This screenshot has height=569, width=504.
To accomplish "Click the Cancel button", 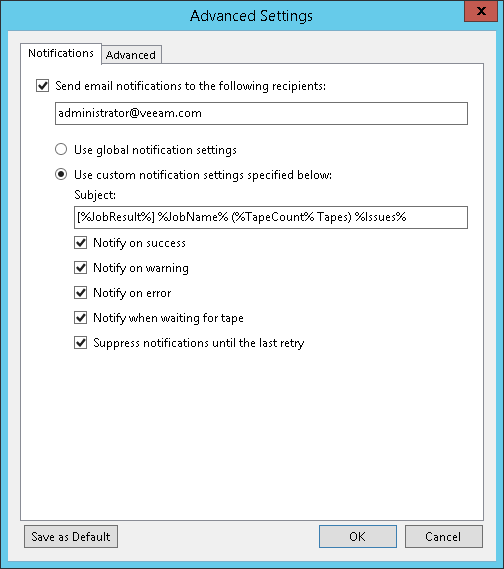I will click(x=443, y=536).
